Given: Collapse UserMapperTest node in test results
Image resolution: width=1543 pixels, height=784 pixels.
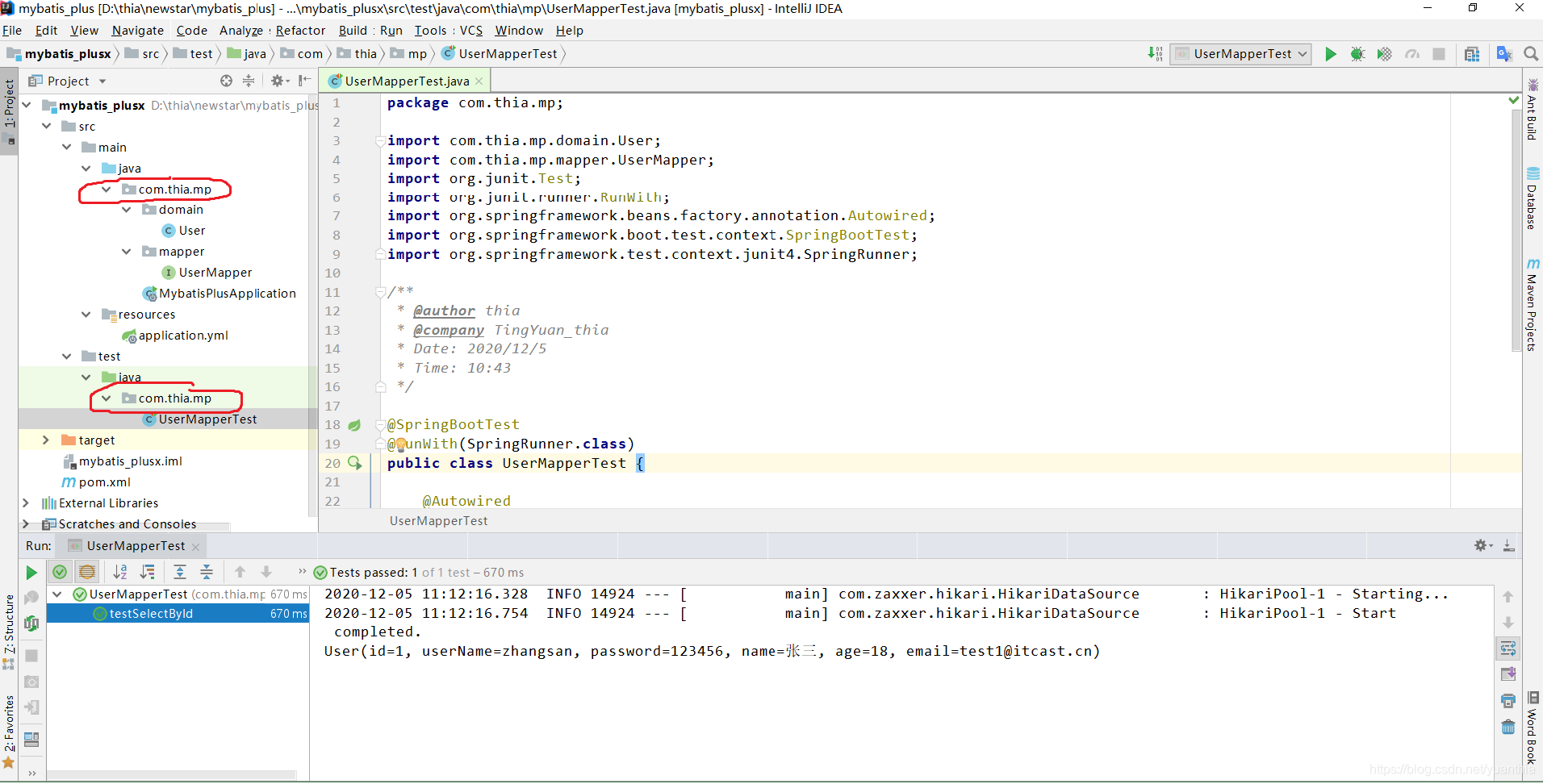Looking at the screenshot, I should point(57,594).
